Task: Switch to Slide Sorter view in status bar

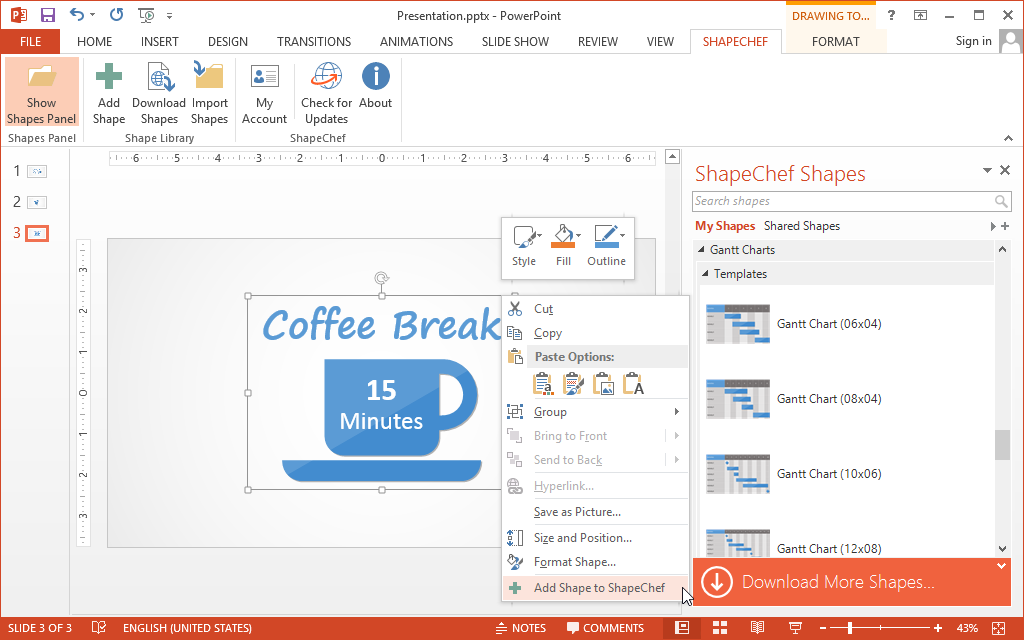Action: point(718,628)
